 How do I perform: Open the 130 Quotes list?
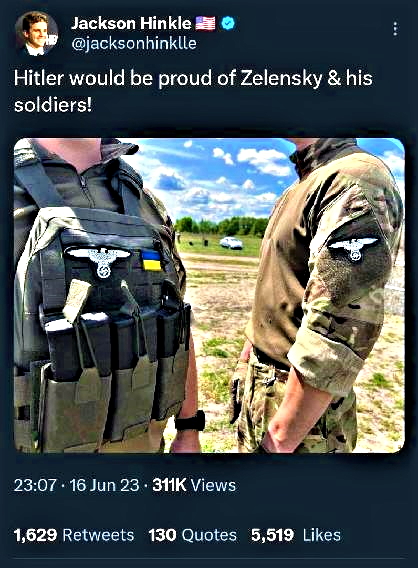(x=193, y=535)
